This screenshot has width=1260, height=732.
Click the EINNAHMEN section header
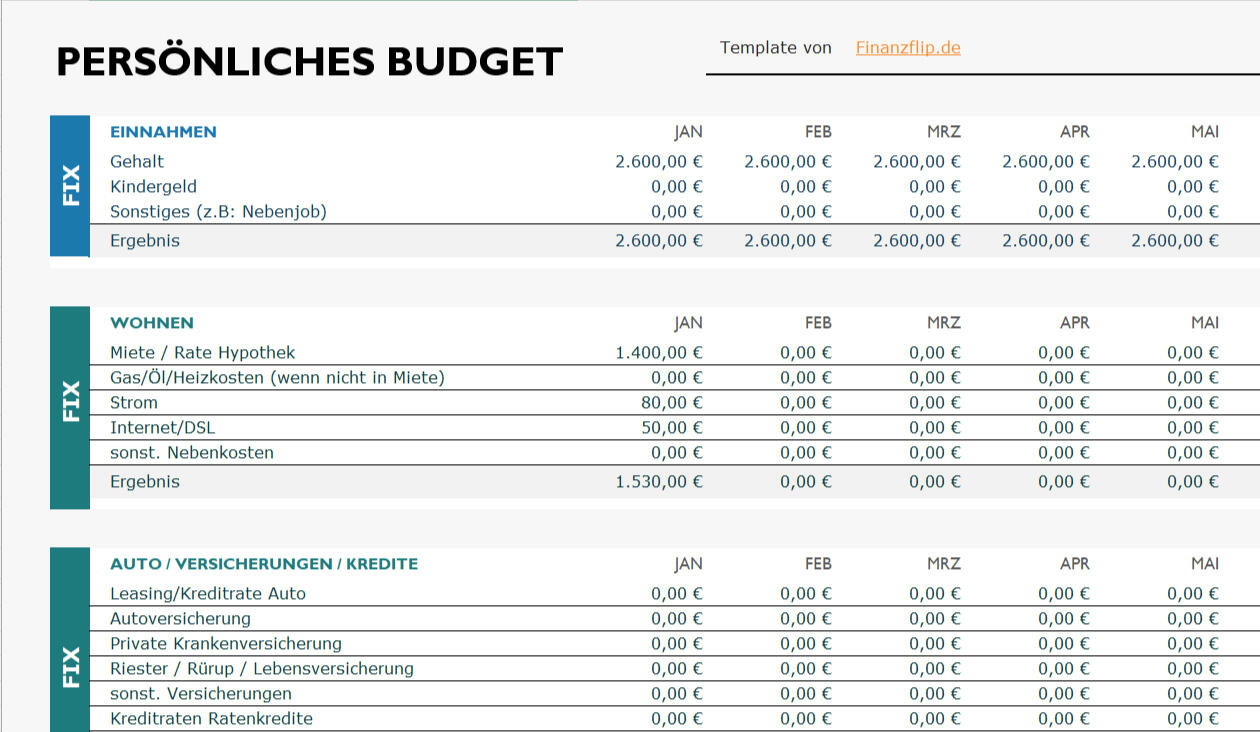(x=163, y=132)
